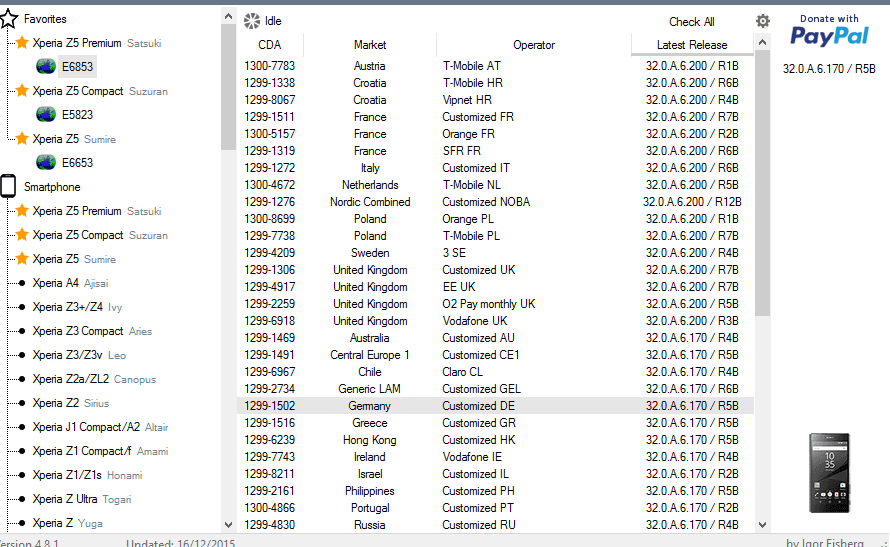
Task: Click the Favorites star icon
Action: coord(9,19)
